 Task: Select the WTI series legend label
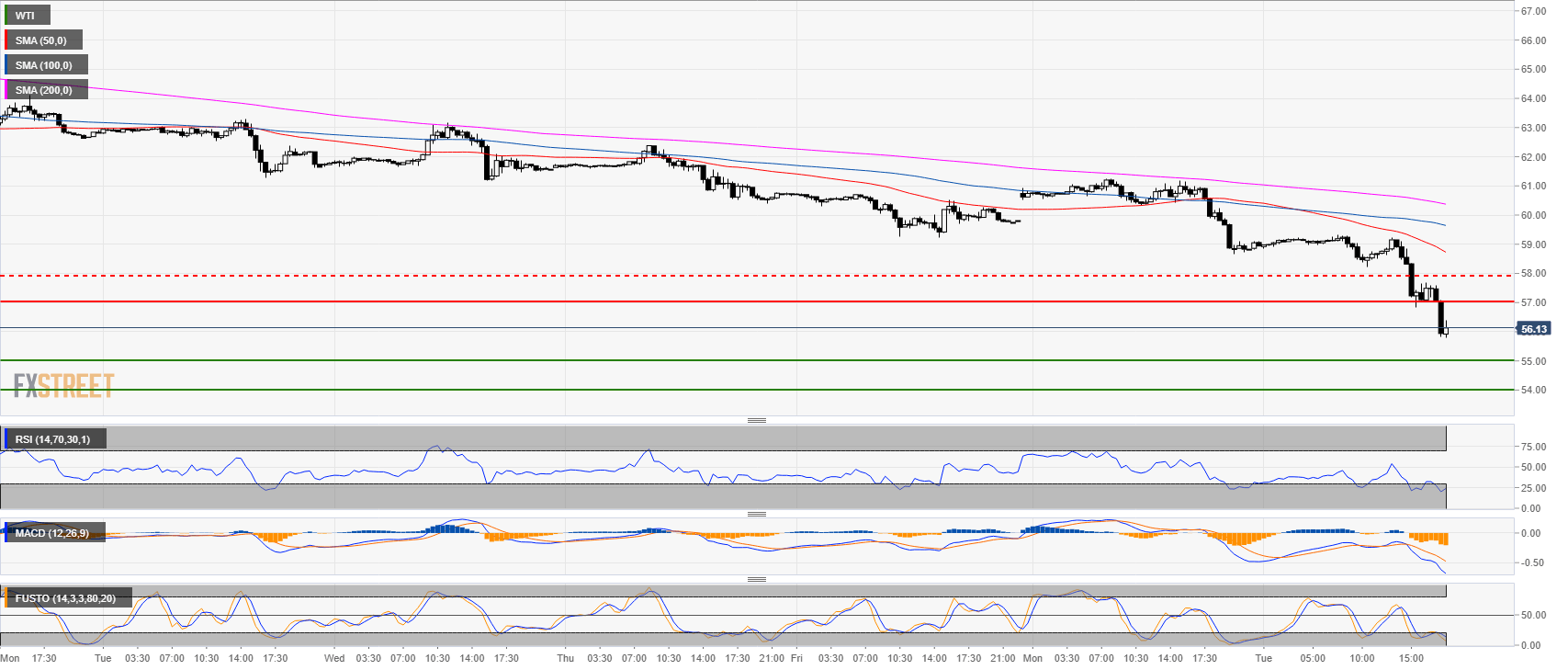[x=26, y=16]
